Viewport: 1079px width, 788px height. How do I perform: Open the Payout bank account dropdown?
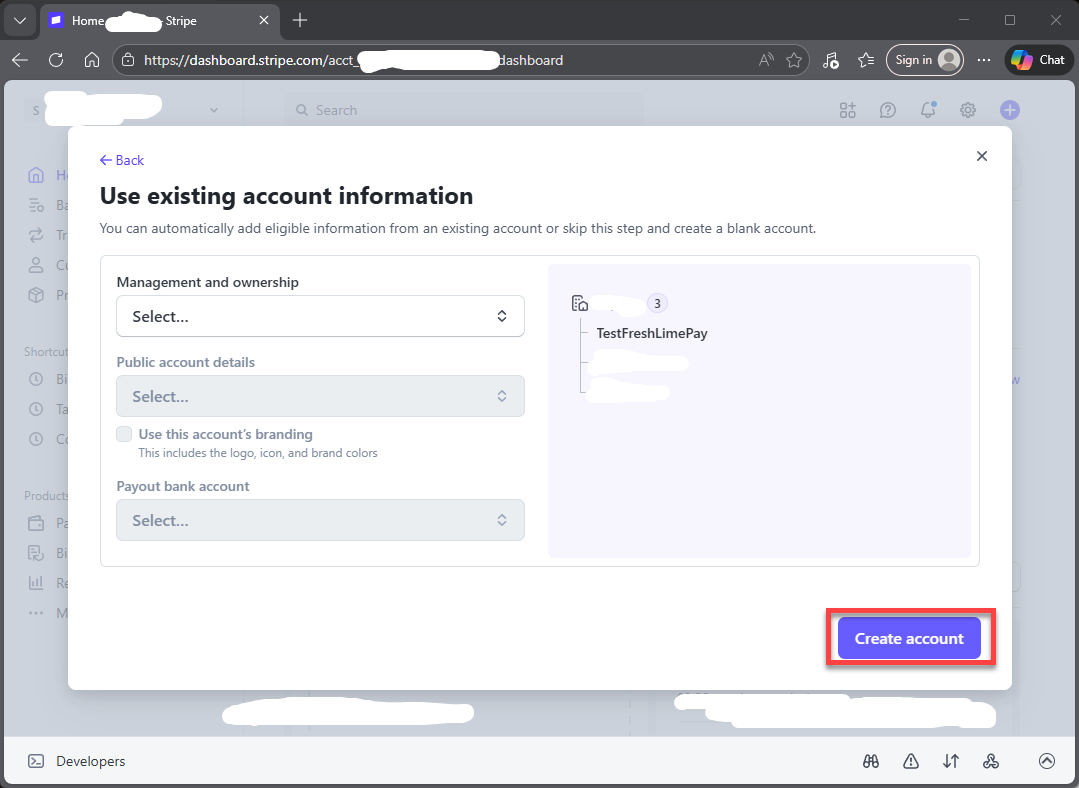(320, 520)
